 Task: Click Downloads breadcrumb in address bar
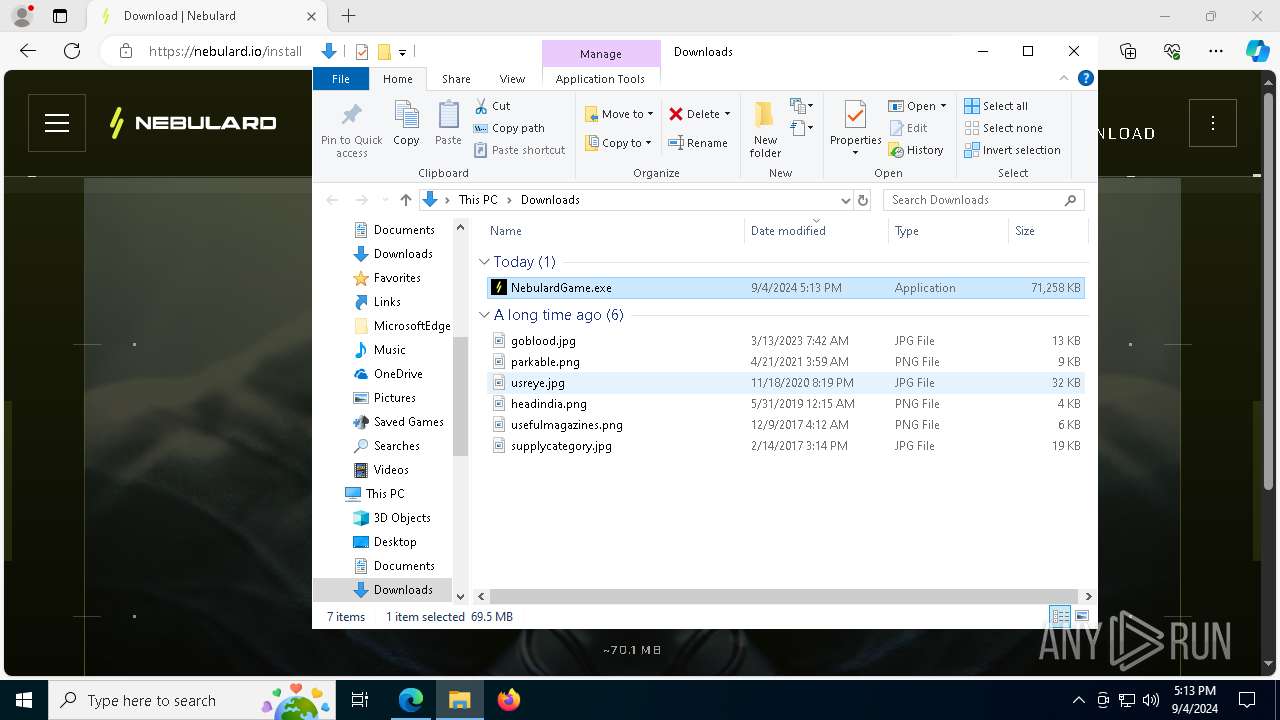550,200
